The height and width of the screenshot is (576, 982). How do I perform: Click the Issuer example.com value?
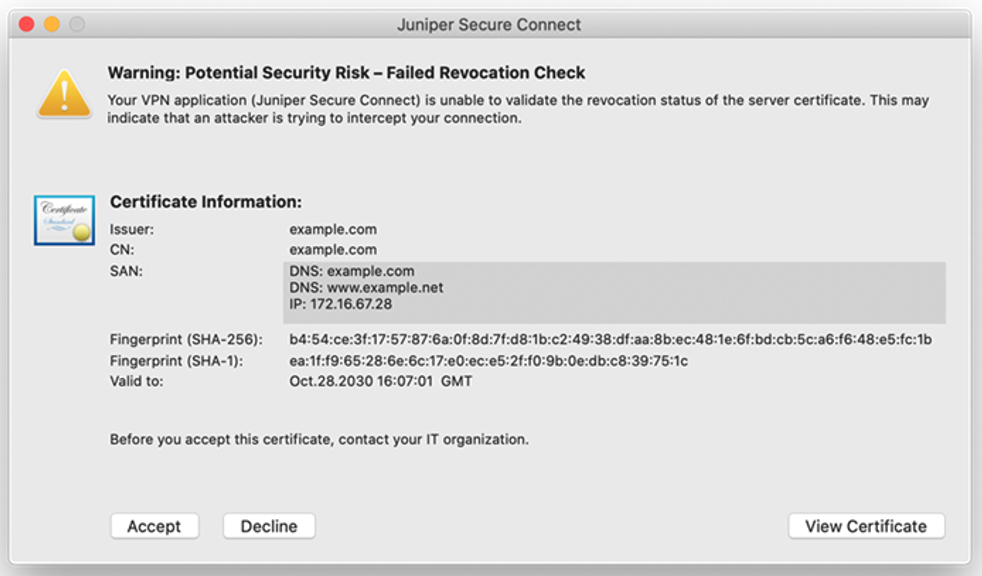(333, 229)
